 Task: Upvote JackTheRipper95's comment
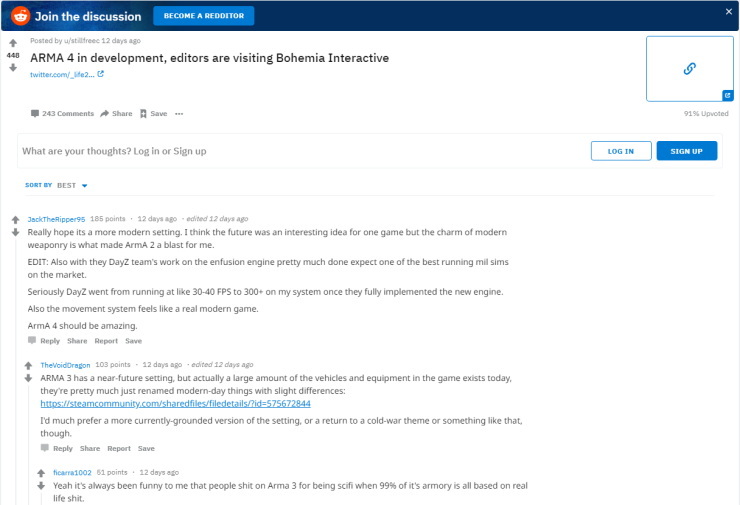point(15,219)
